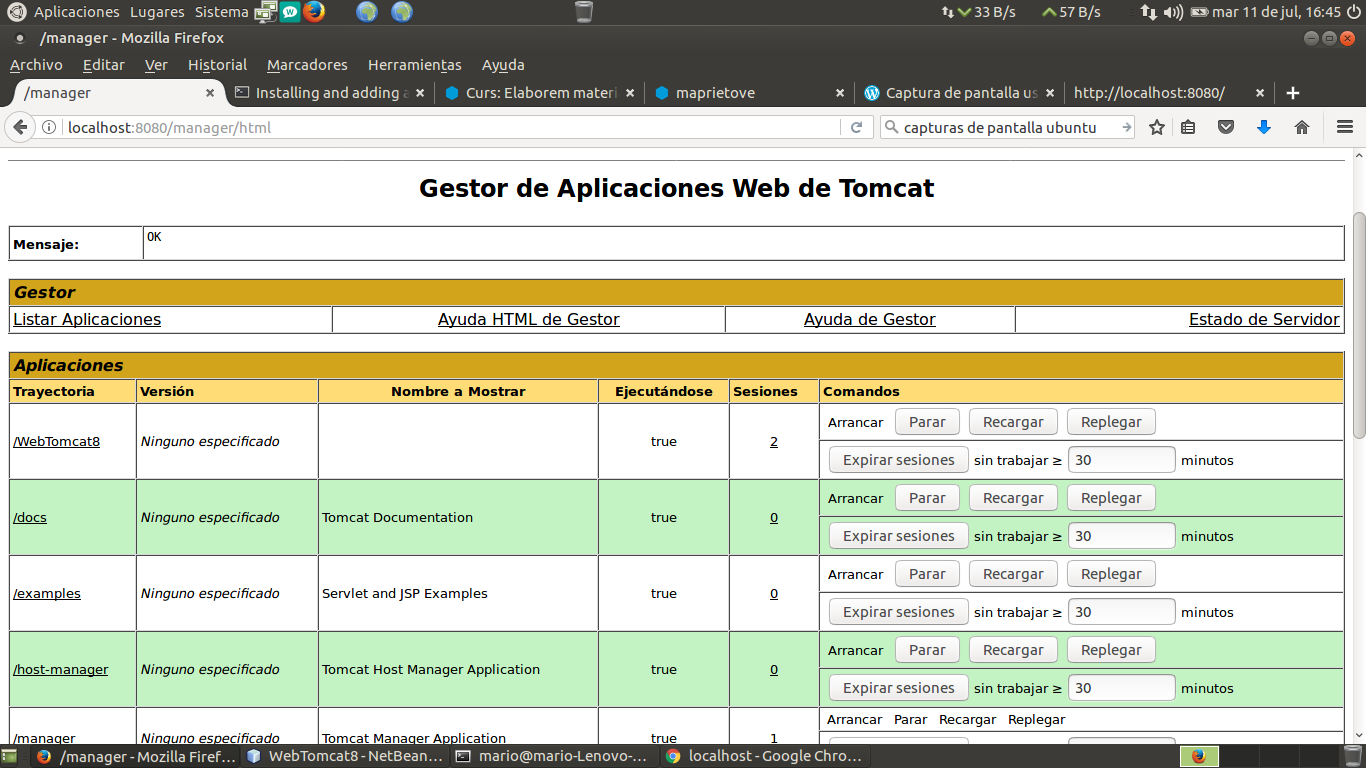Open the volume indicator in the panel
This screenshot has width=1366, height=768.
1173,12
